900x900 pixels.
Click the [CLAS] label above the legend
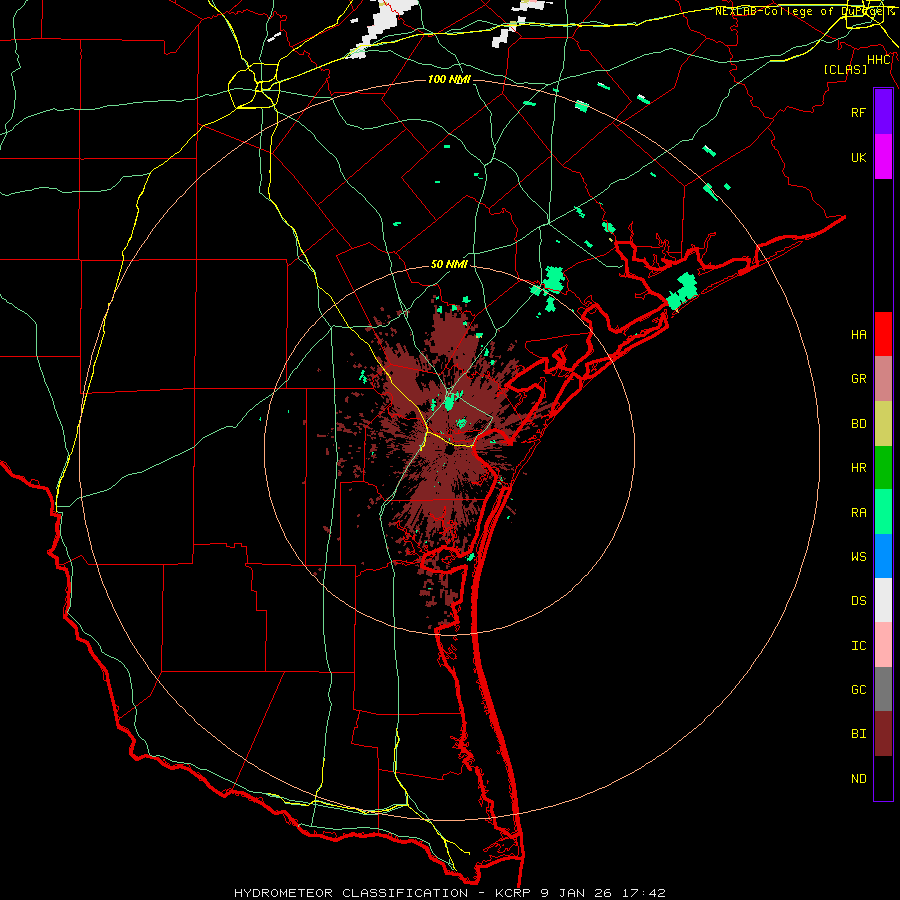tap(845, 69)
